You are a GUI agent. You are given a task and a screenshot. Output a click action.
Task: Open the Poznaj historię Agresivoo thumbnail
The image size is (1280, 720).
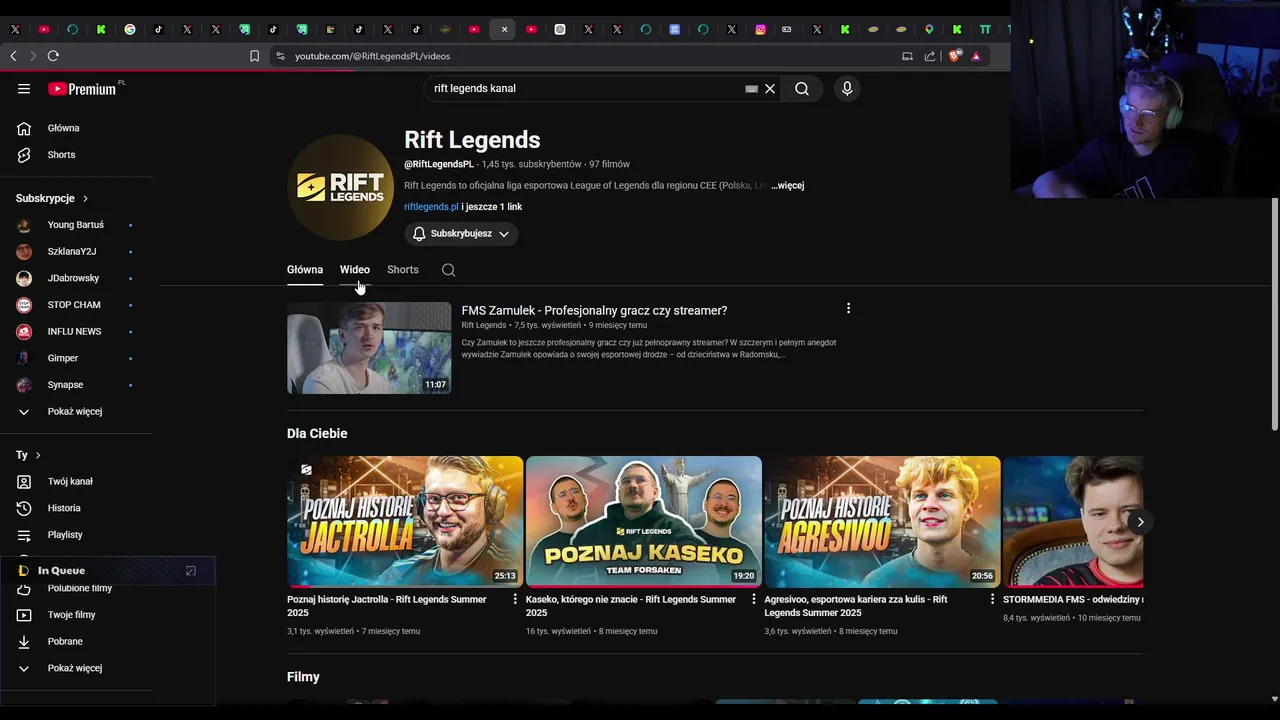(882, 521)
